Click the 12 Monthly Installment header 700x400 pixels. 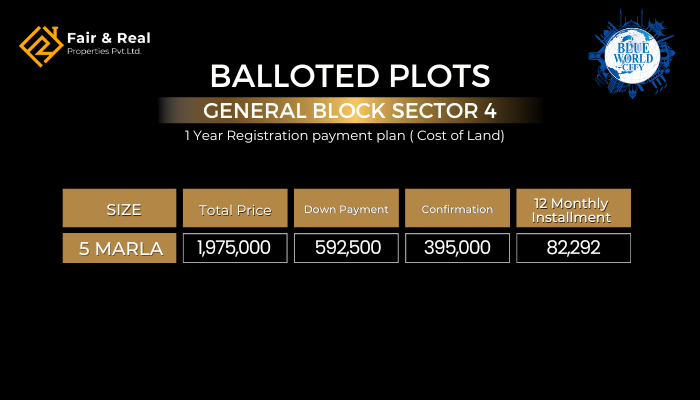pos(573,209)
